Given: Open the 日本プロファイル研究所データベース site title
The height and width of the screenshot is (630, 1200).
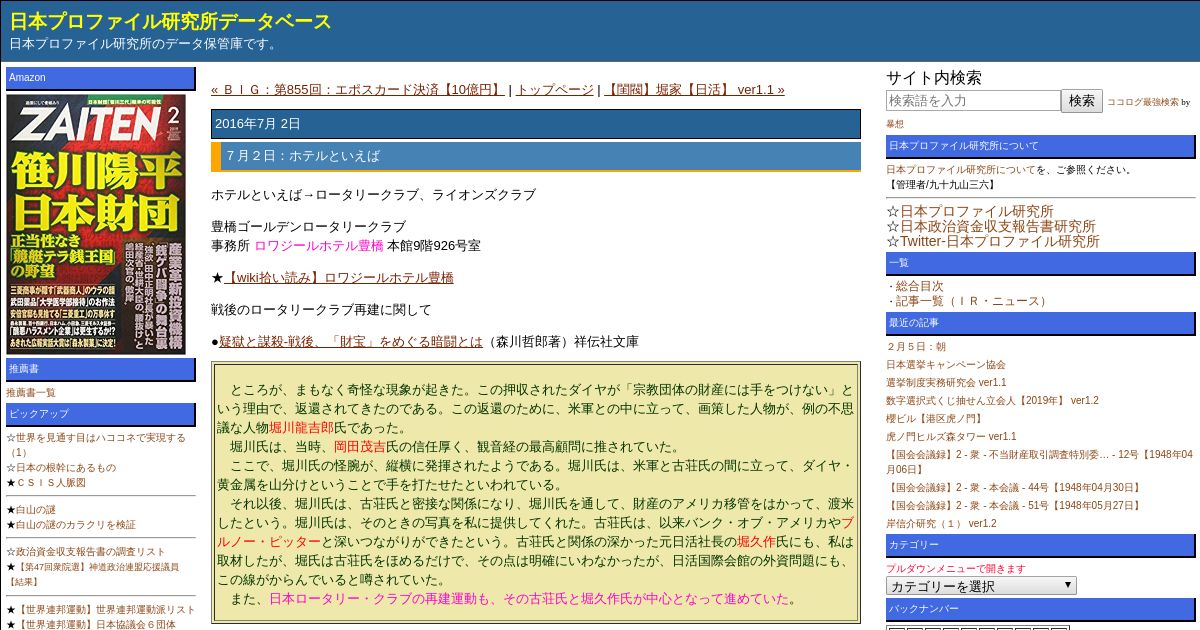Looking at the screenshot, I should (x=170, y=21).
